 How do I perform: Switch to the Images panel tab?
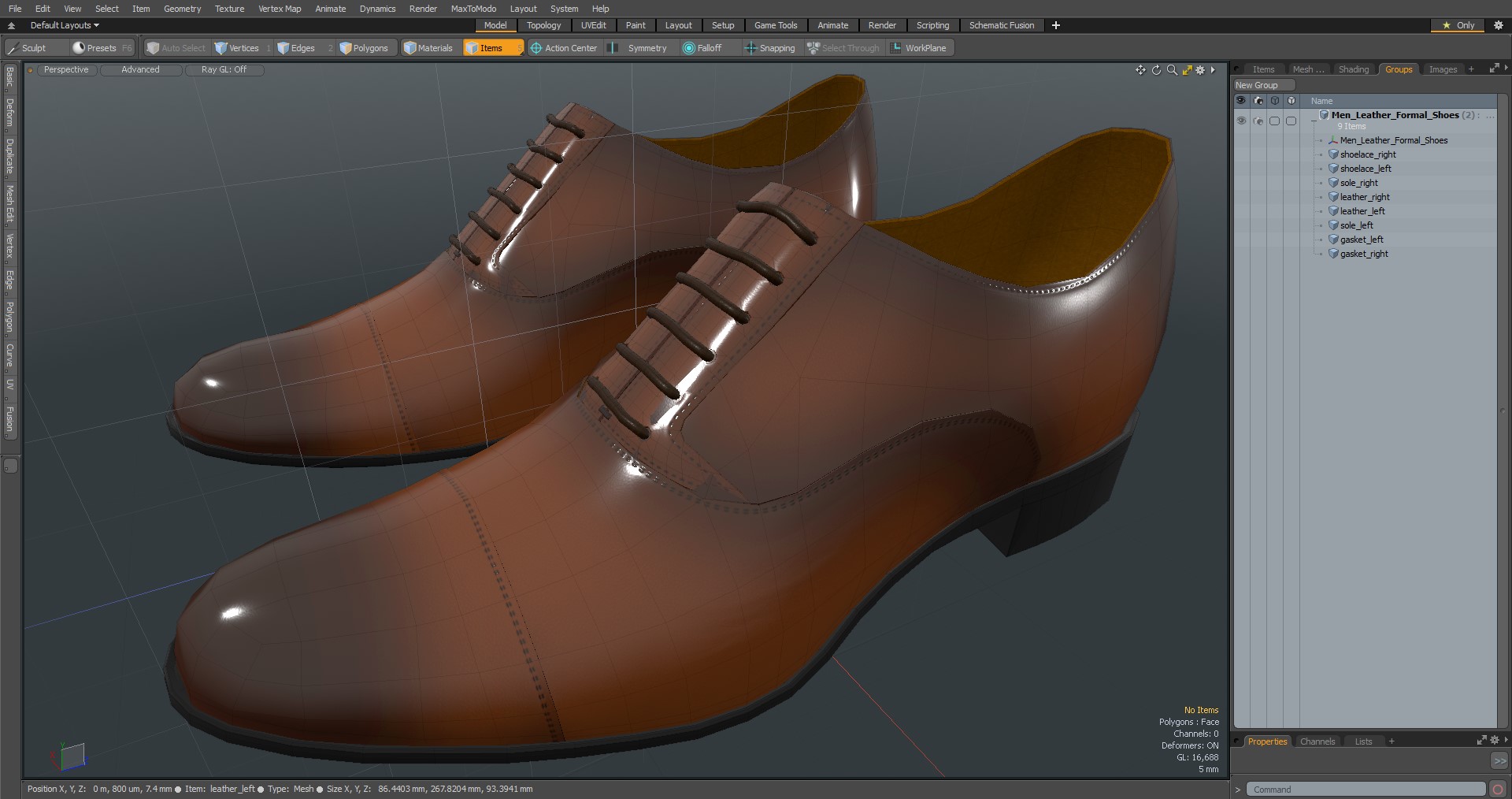pos(1443,69)
